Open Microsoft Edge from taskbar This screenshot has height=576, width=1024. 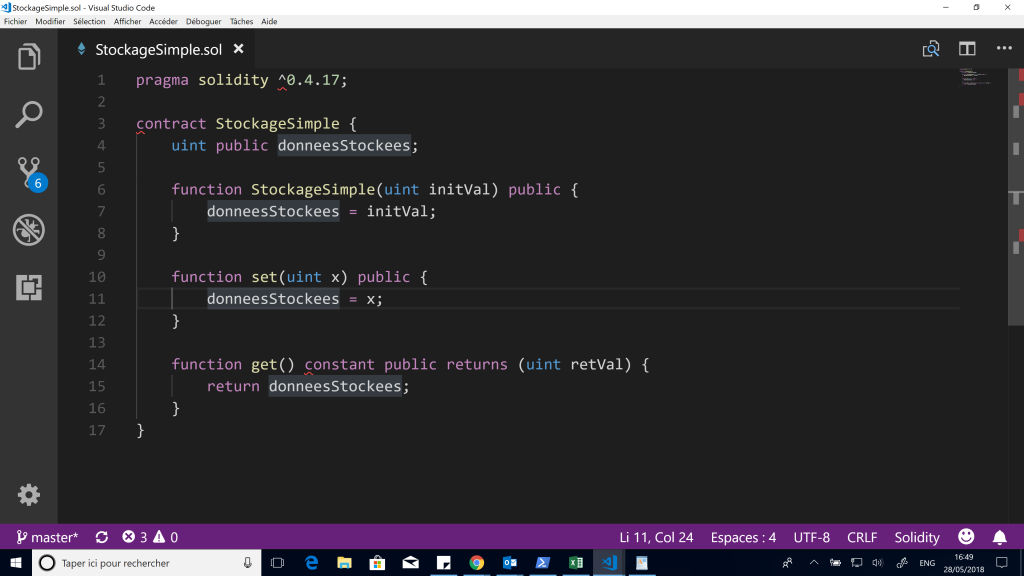(312, 563)
